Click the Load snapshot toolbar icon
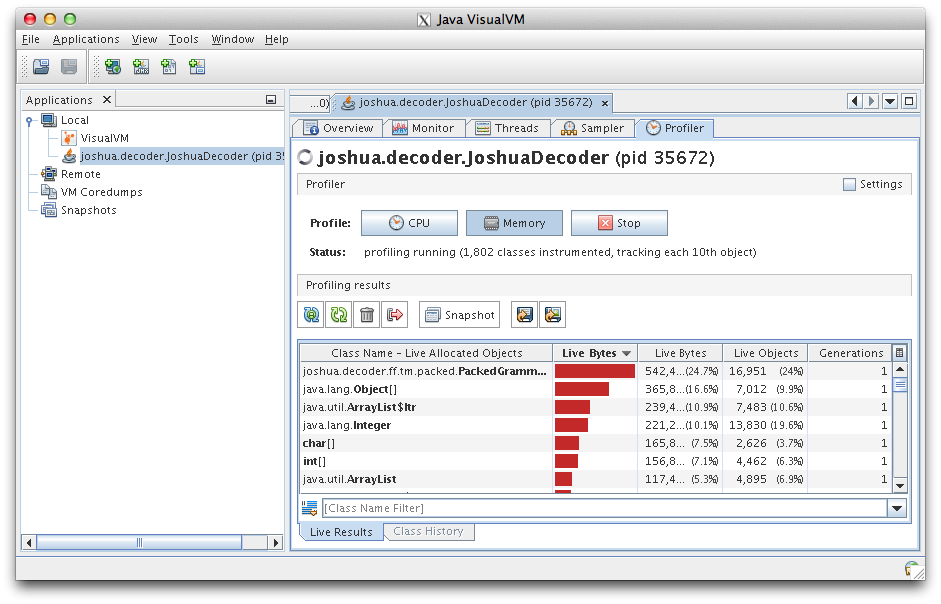The width and height of the screenshot is (941, 604). (41, 67)
